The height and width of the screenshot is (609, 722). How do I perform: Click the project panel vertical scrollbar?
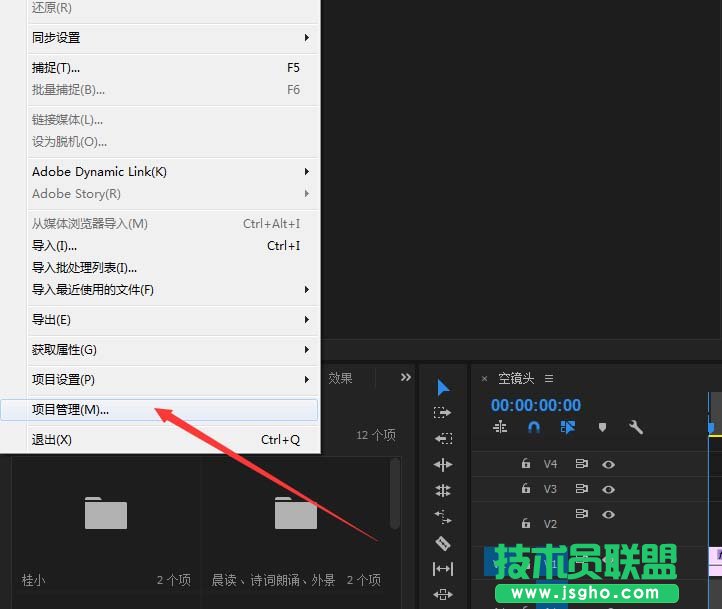click(x=395, y=494)
